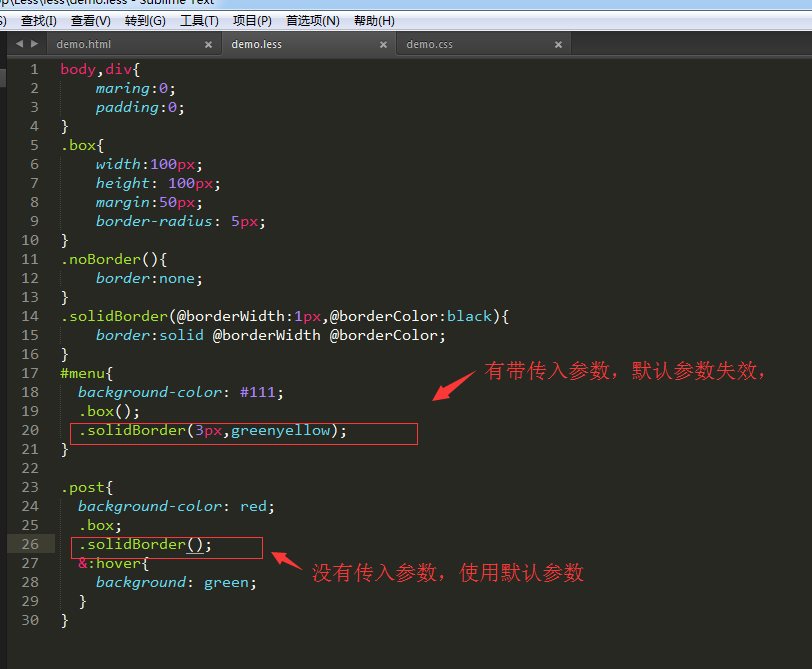Open the 帮助(H) menu
The width and height of the screenshot is (812, 669).
(x=374, y=21)
